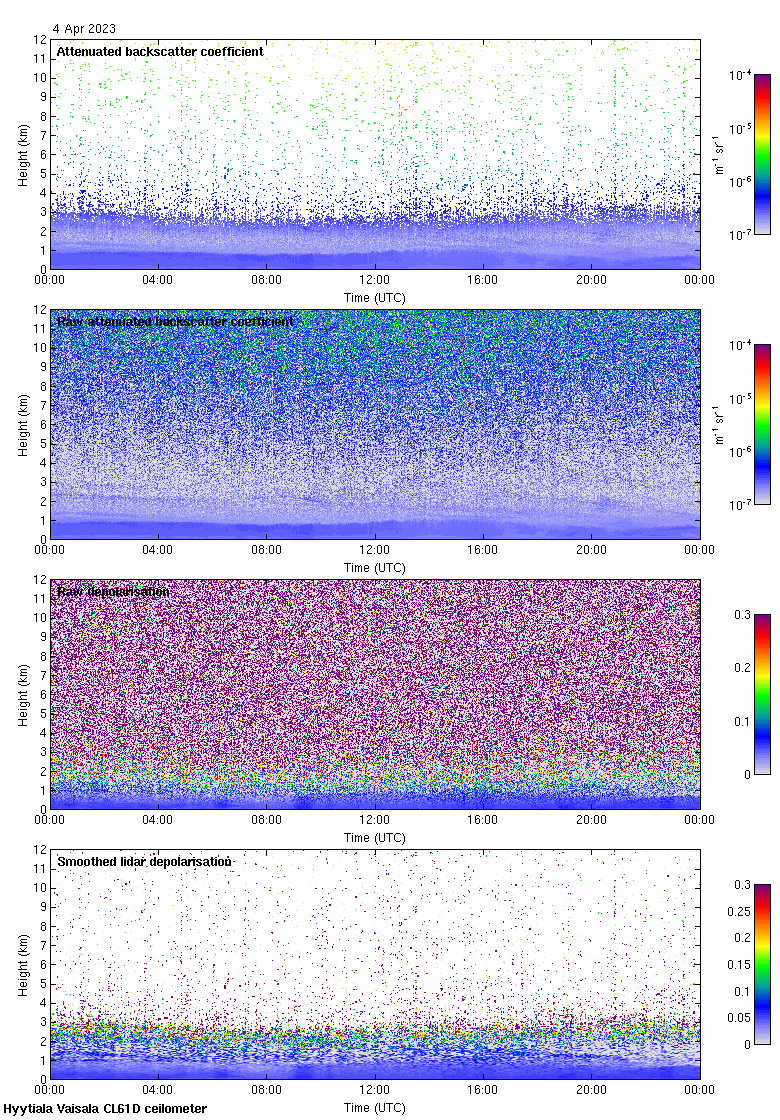Screen dimensions: 780x1120
Task: Click the 10⁻⁵ label on second color bar
Action: pyautogui.click(x=740, y=399)
